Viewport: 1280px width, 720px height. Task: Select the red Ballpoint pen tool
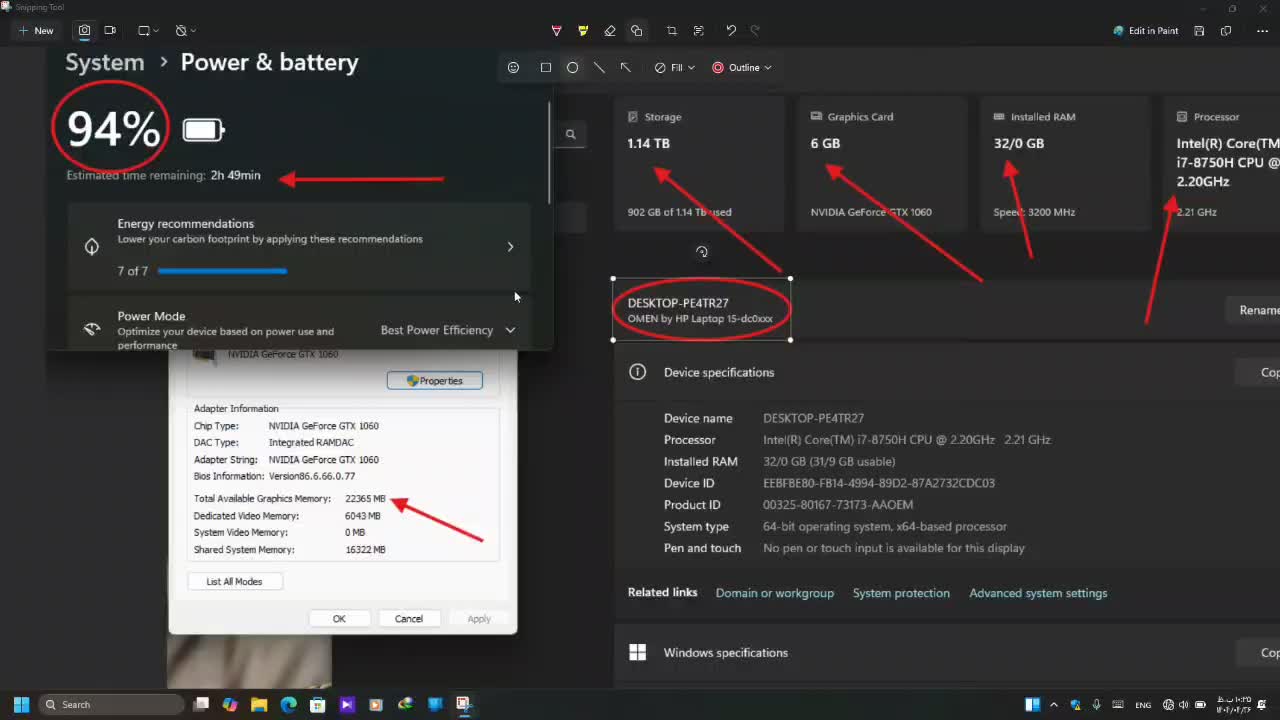[557, 31]
